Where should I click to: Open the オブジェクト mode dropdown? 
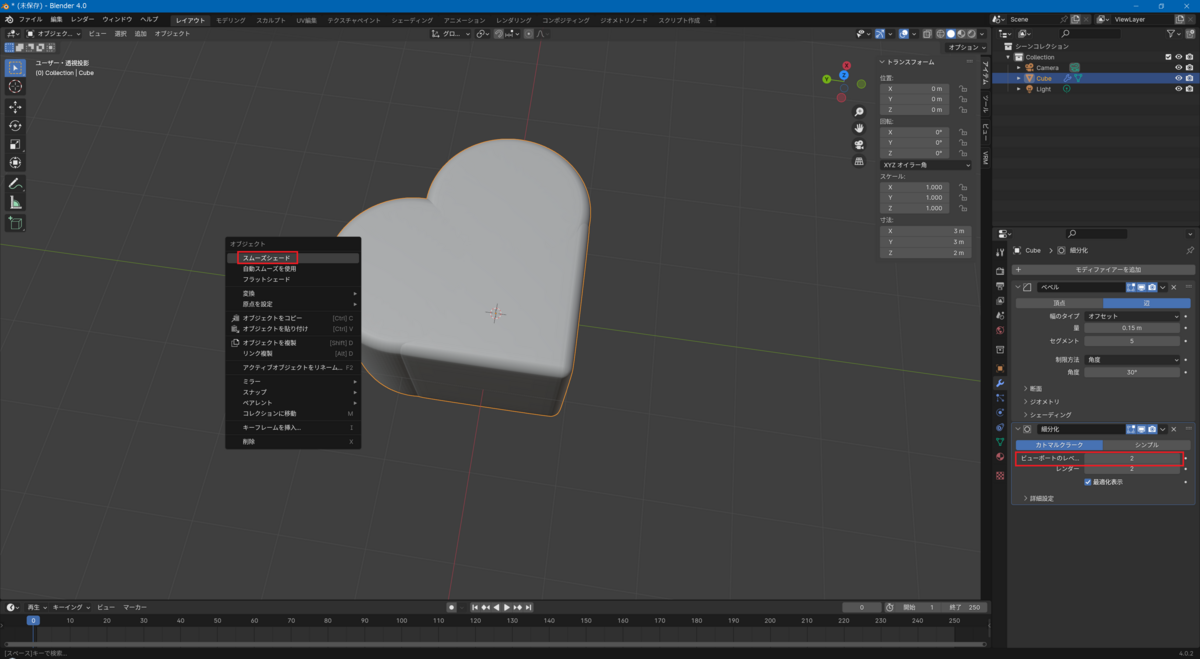click(54, 33)
